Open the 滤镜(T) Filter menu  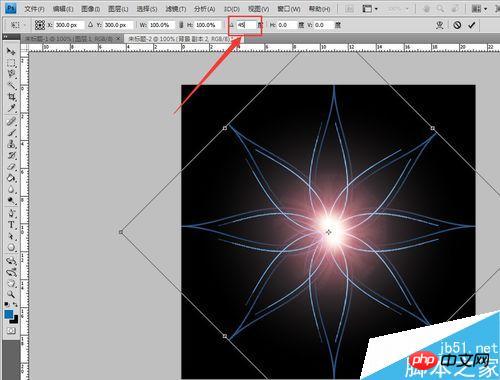175,9
